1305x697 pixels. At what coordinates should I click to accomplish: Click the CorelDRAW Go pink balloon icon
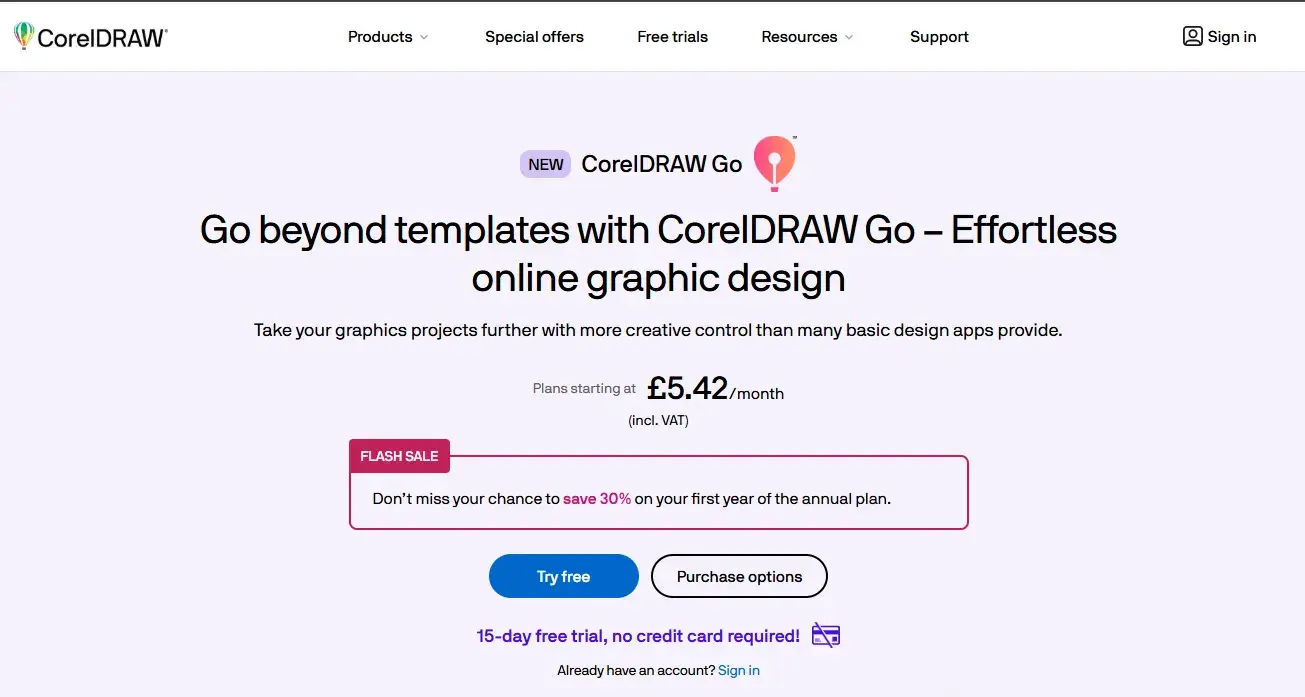click(773, 162)
